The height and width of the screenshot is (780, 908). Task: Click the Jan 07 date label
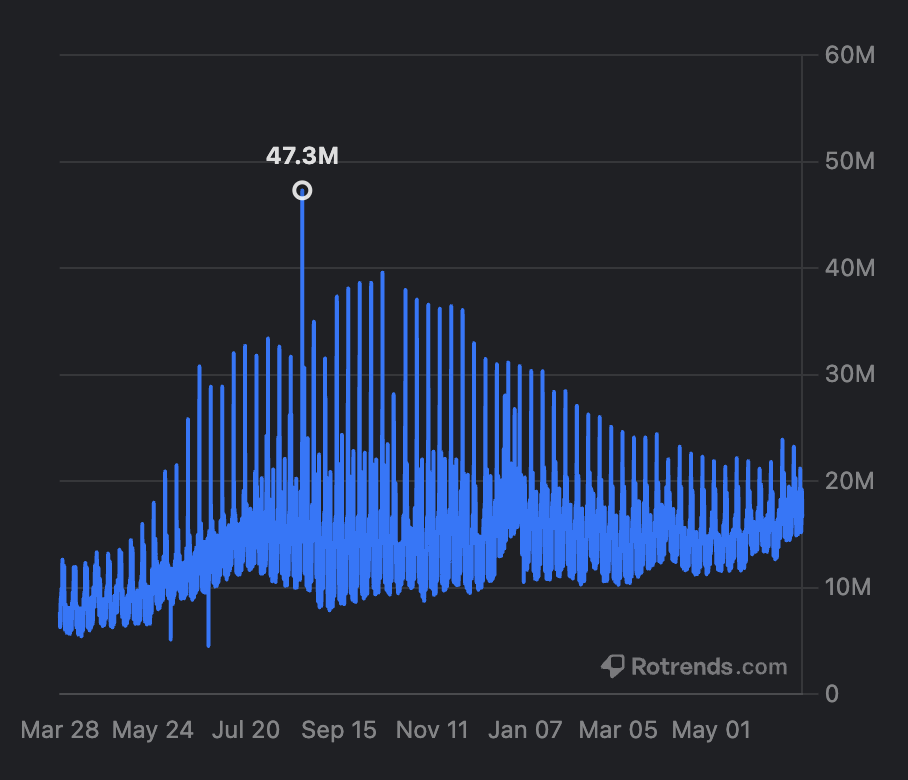pos(525,730)
